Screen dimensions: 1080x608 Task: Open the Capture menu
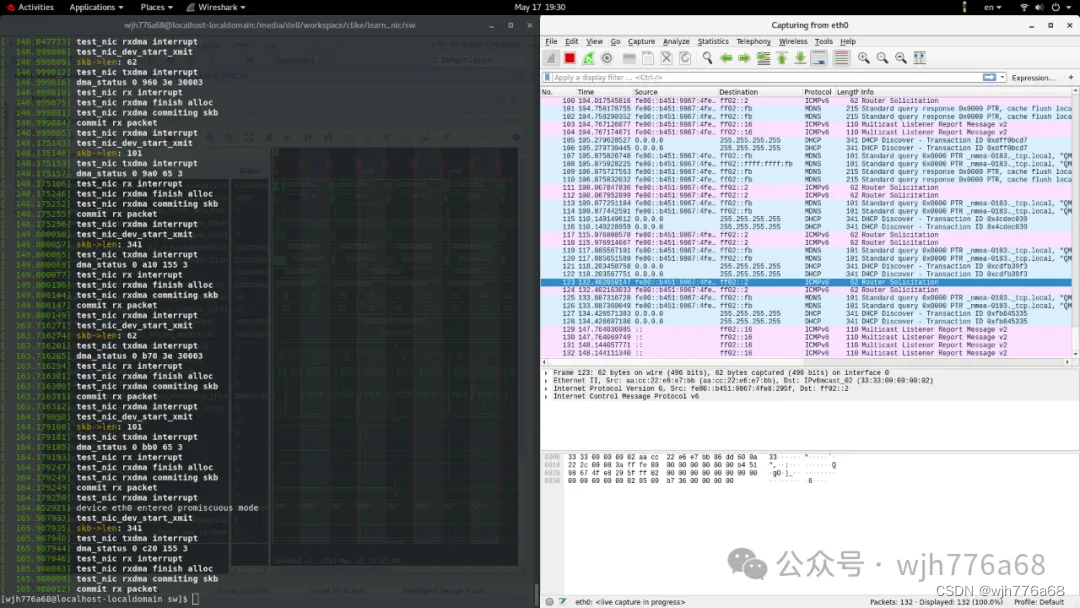[641, 41]
